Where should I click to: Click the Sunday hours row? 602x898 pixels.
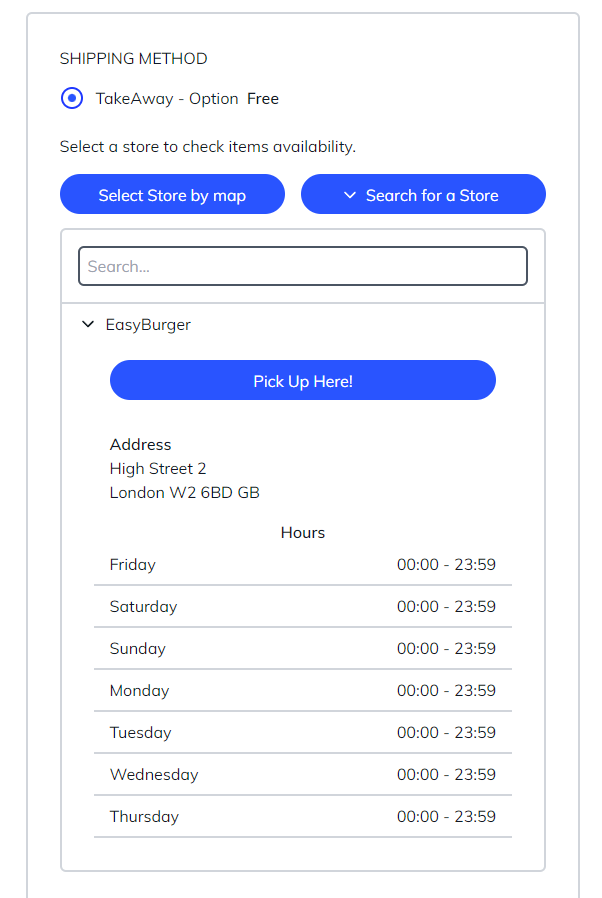tap(302, 649)
